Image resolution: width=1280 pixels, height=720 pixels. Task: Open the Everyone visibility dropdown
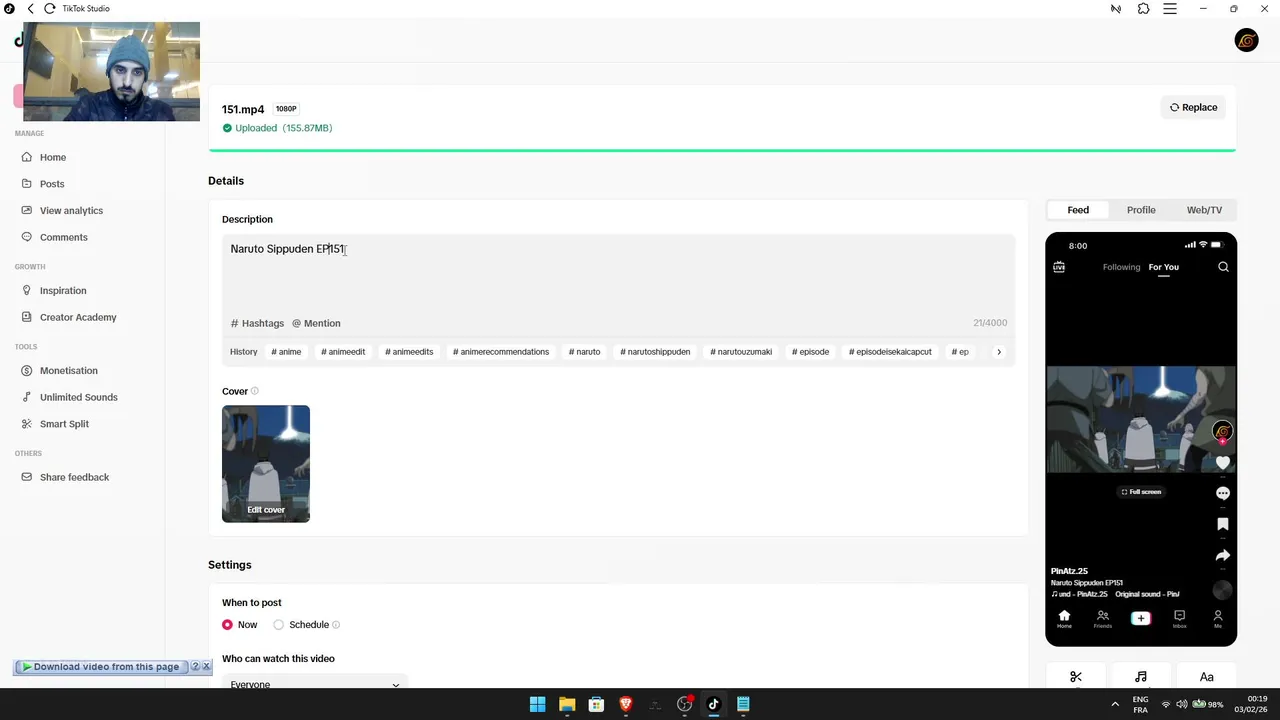(x=315, y=684)
